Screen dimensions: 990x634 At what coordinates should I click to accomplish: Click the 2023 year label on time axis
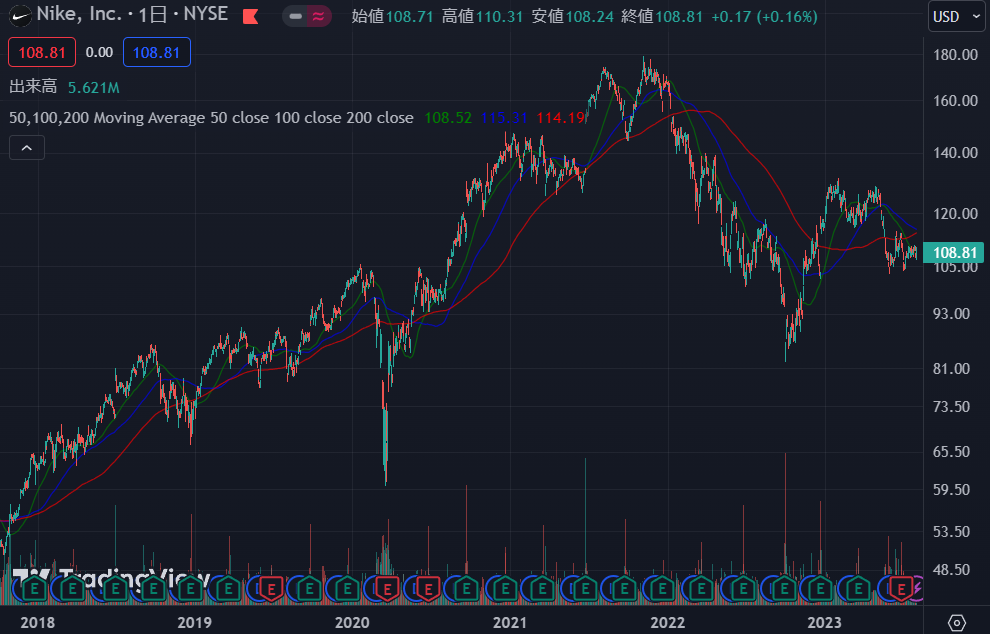[x=825, y=623]
